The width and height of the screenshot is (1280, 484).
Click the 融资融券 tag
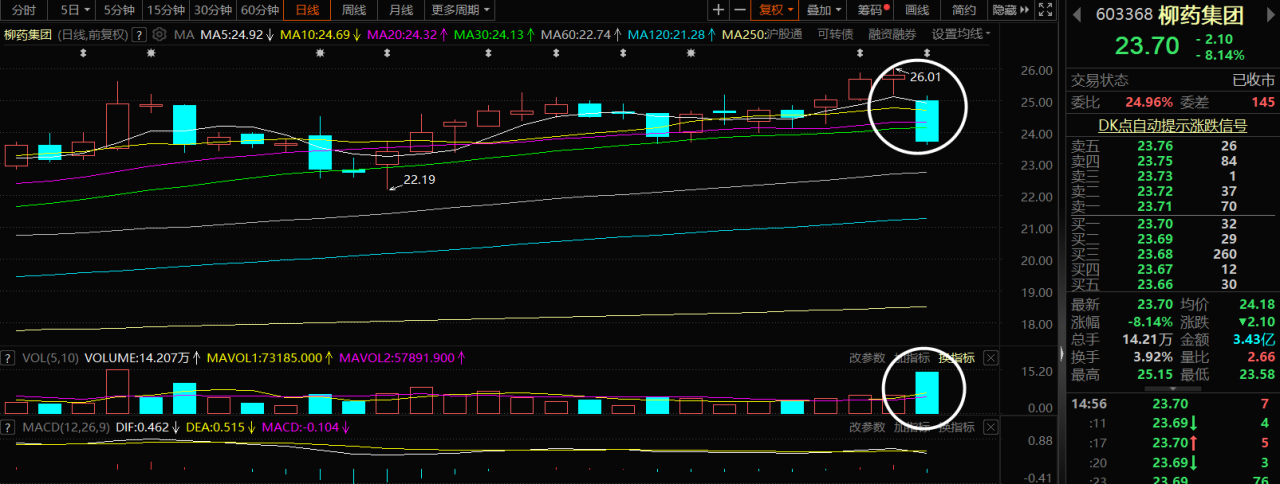pyautogui.click(x=892, y=34)
